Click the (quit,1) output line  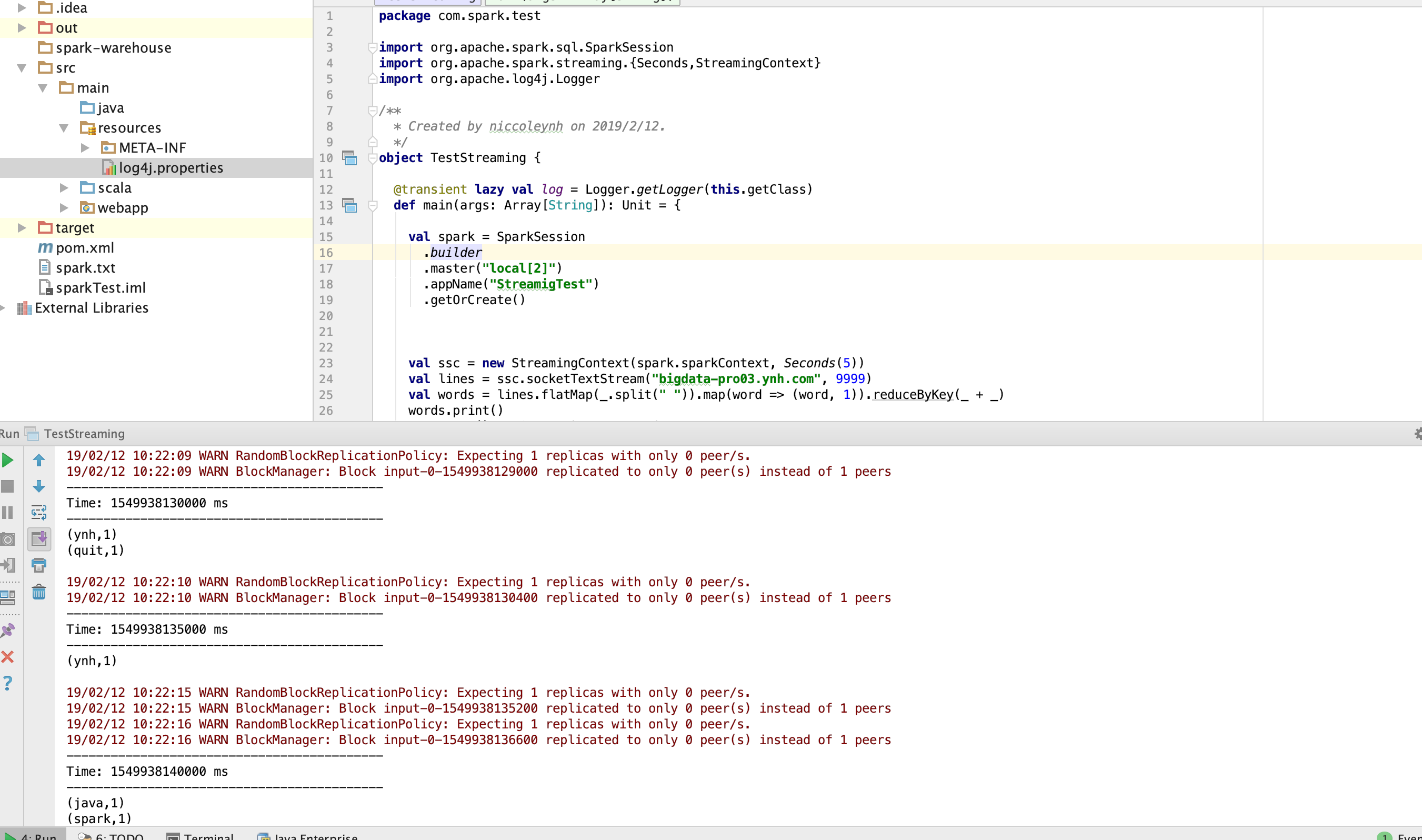[96, 550]
